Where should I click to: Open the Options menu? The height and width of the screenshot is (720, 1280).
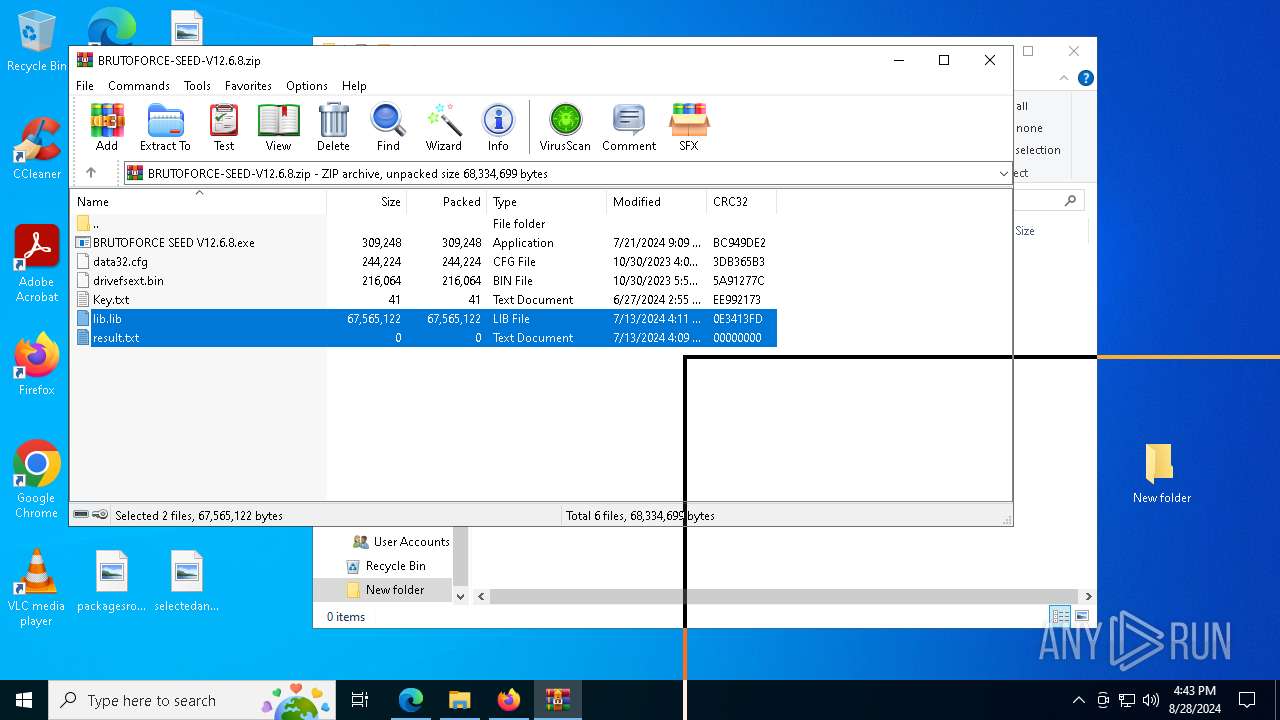point(307,86)
